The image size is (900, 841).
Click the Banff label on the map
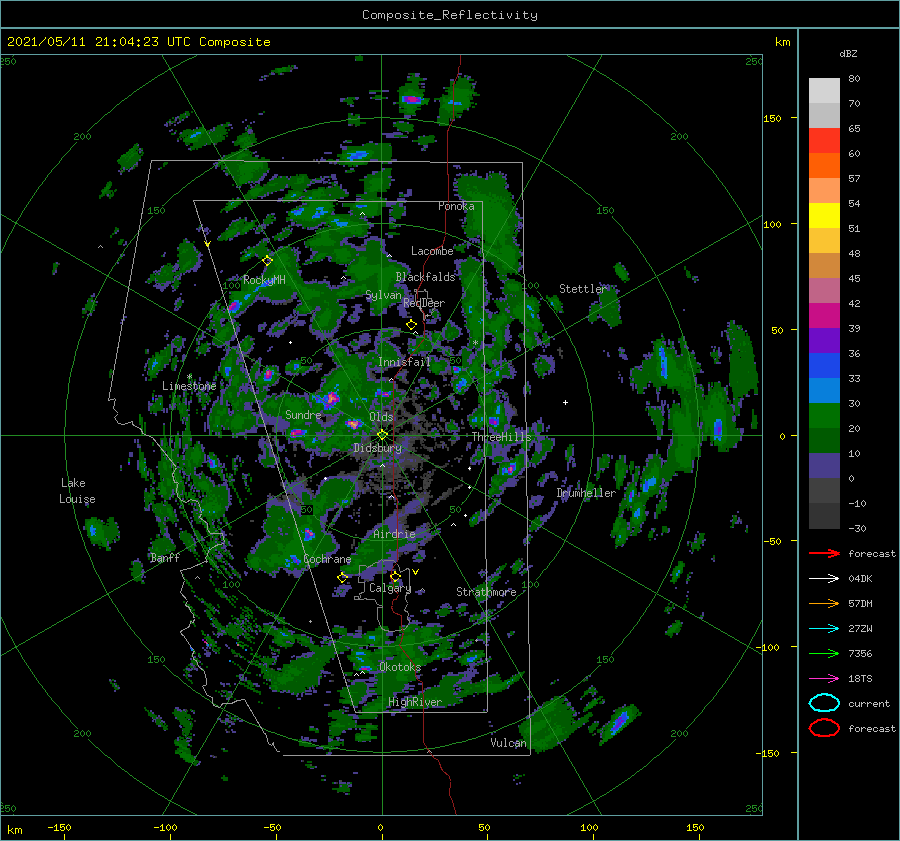pyautogui.click(x=165, y=557)
